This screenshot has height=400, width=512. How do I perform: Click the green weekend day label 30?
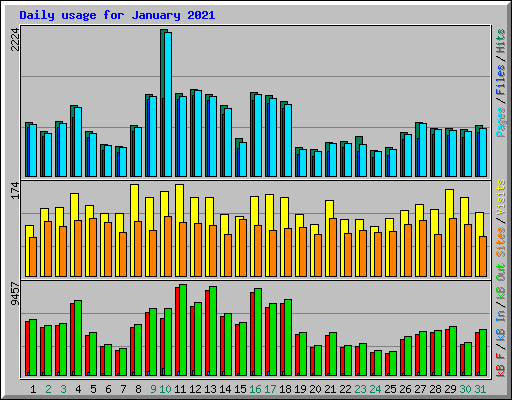(x=465, y=389)
